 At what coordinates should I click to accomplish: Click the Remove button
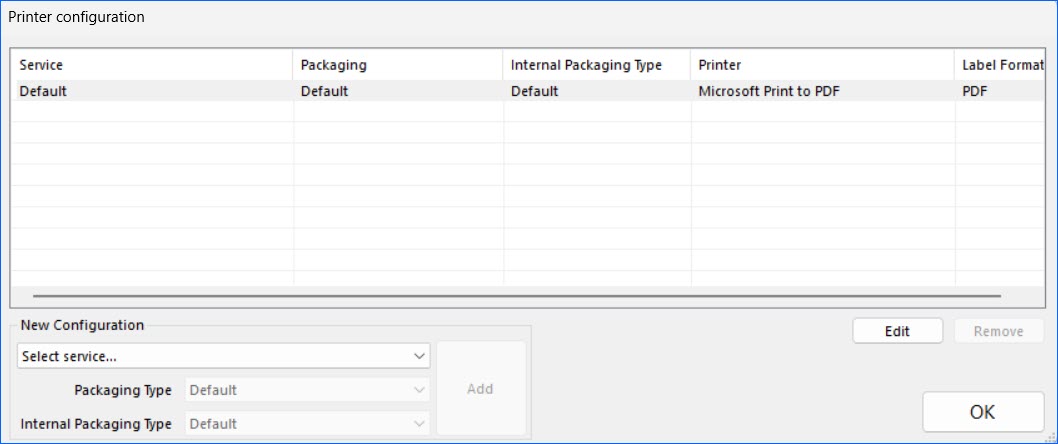998,332
